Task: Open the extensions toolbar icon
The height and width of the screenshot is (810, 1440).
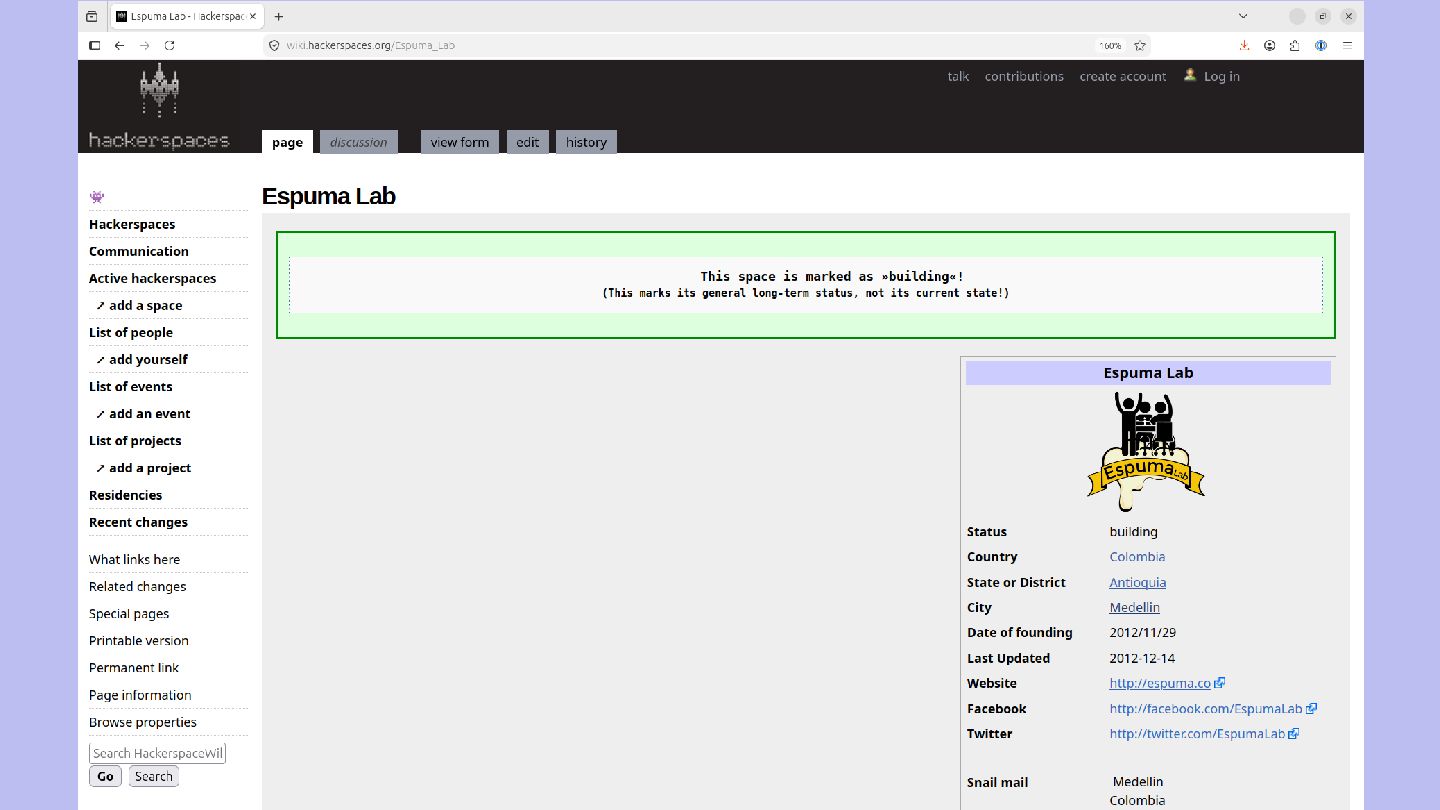Action: click(1295, 45)
